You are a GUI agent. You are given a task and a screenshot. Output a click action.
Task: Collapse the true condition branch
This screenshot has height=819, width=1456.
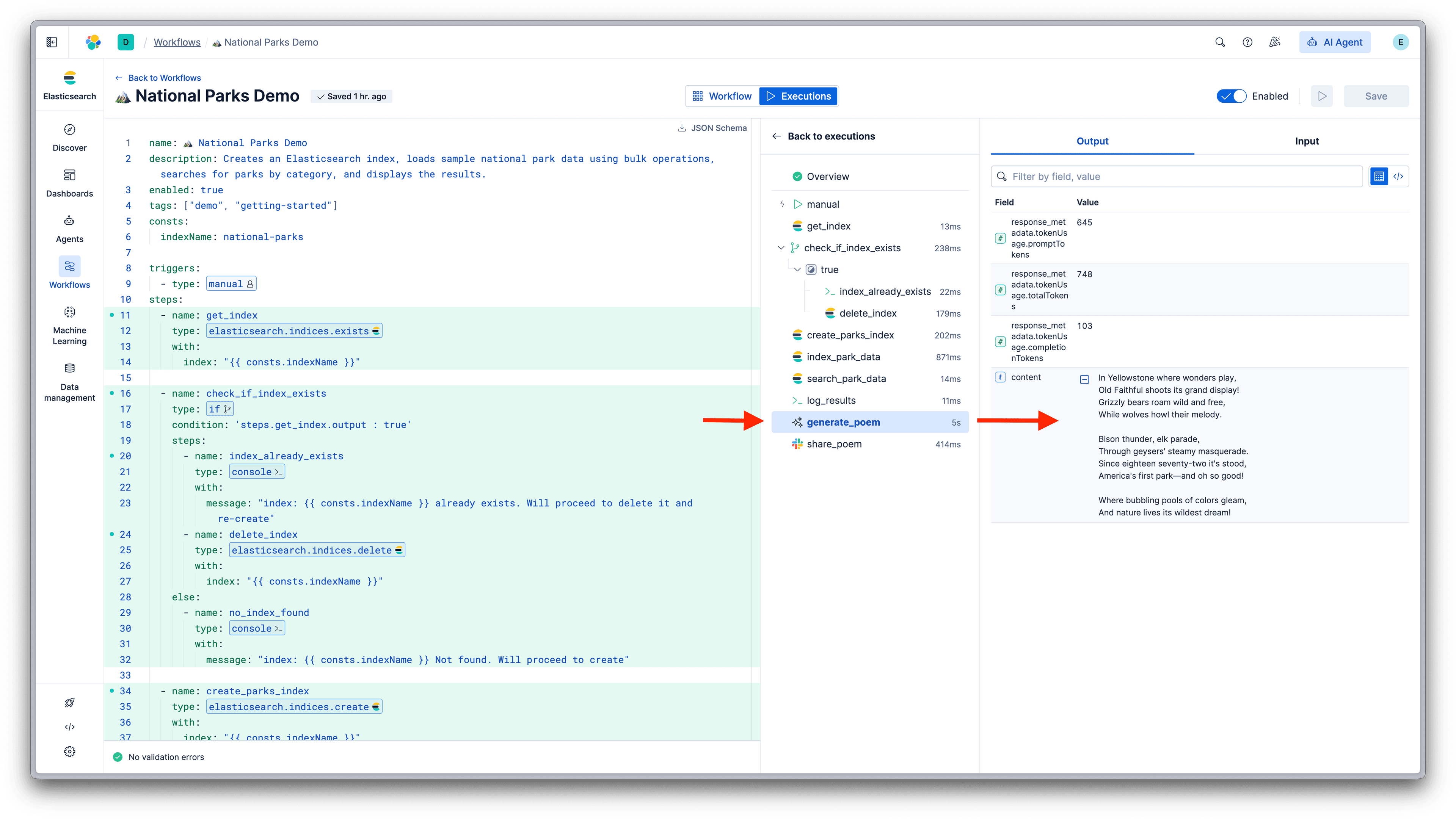(x=797, y=269)
